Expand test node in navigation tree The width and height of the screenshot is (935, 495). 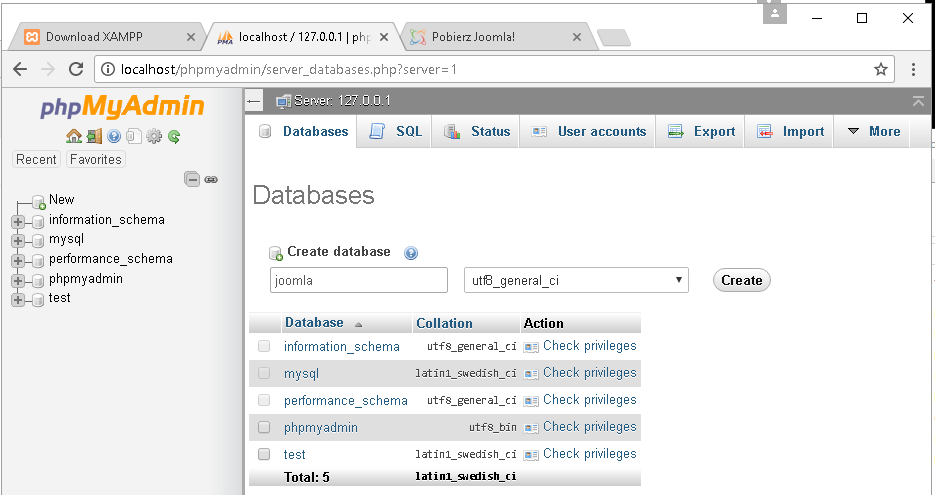tap(18, 299)
